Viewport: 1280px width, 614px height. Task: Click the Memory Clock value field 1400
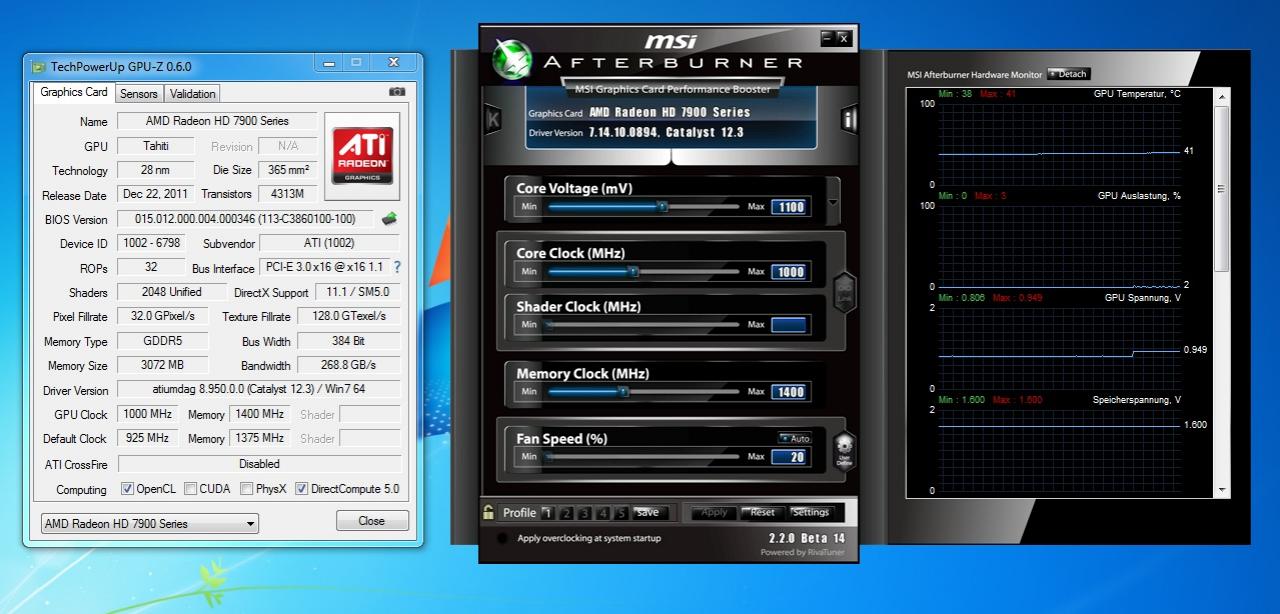[789, 392]
